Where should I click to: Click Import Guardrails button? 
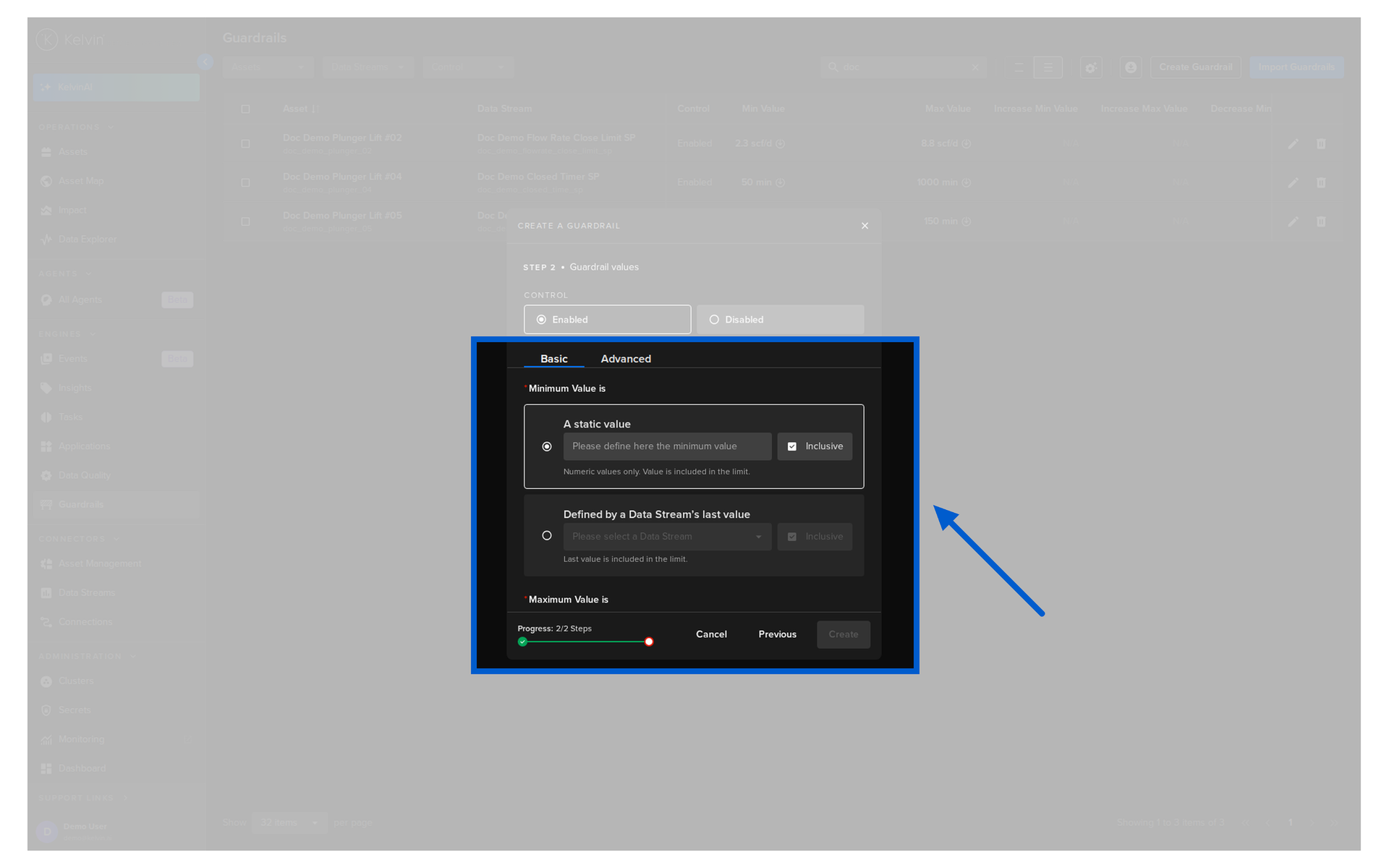1296,67
